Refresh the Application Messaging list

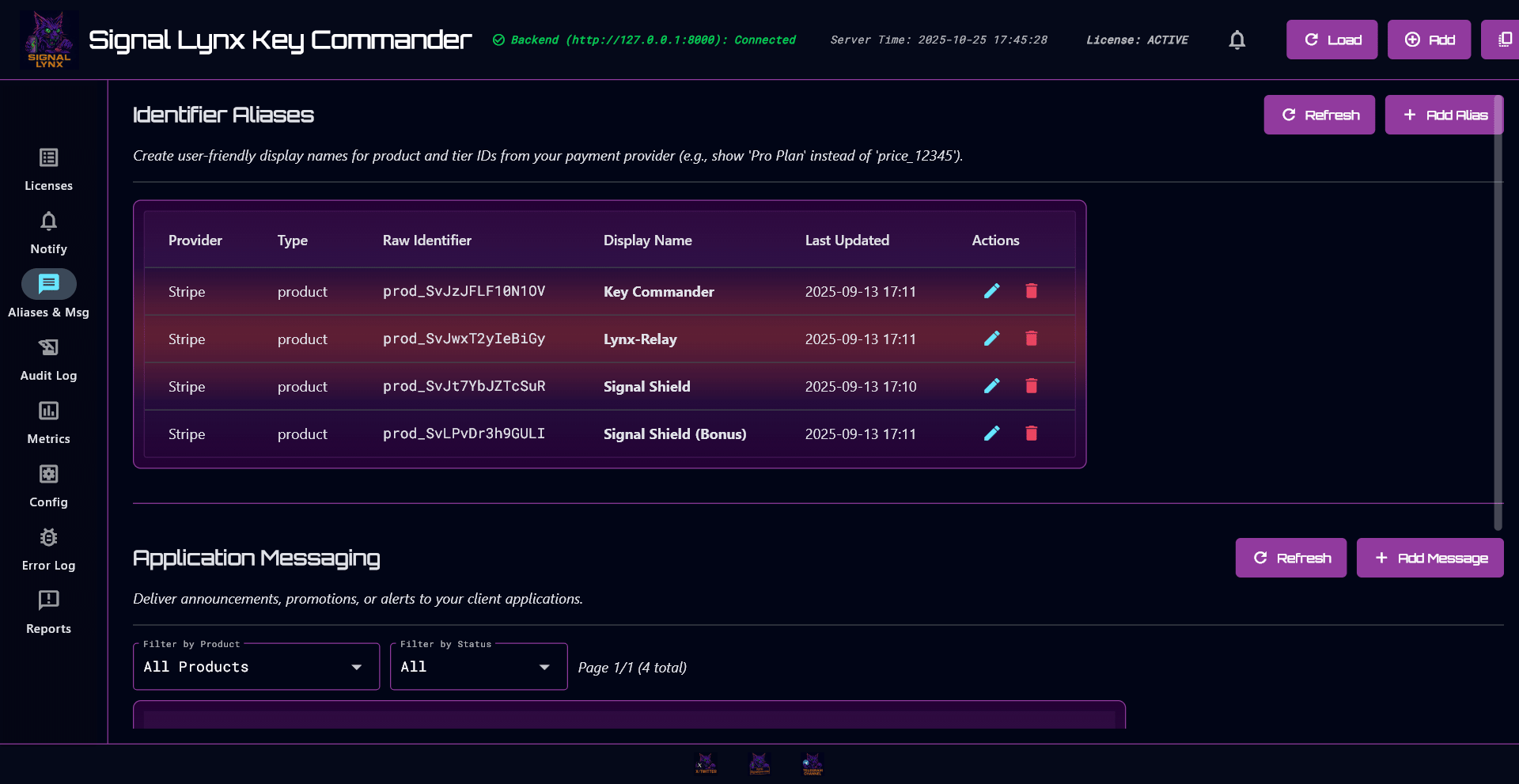[x=1291, y=558]
